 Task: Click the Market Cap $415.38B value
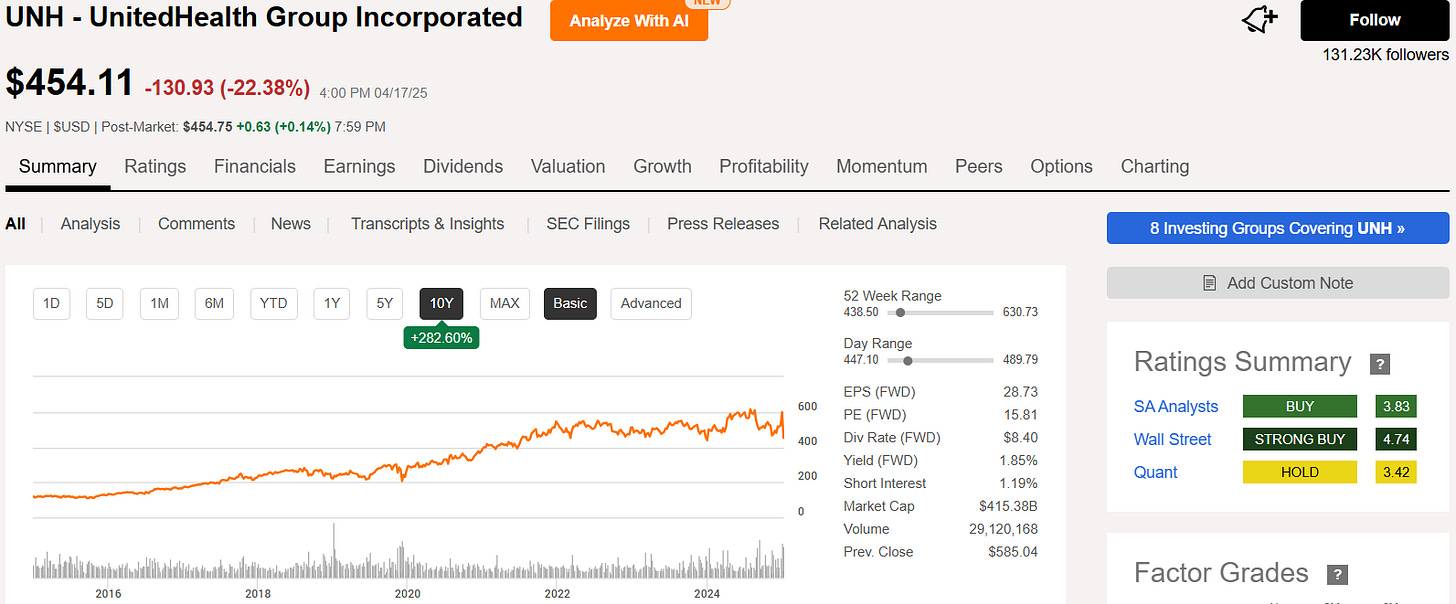1007,506
